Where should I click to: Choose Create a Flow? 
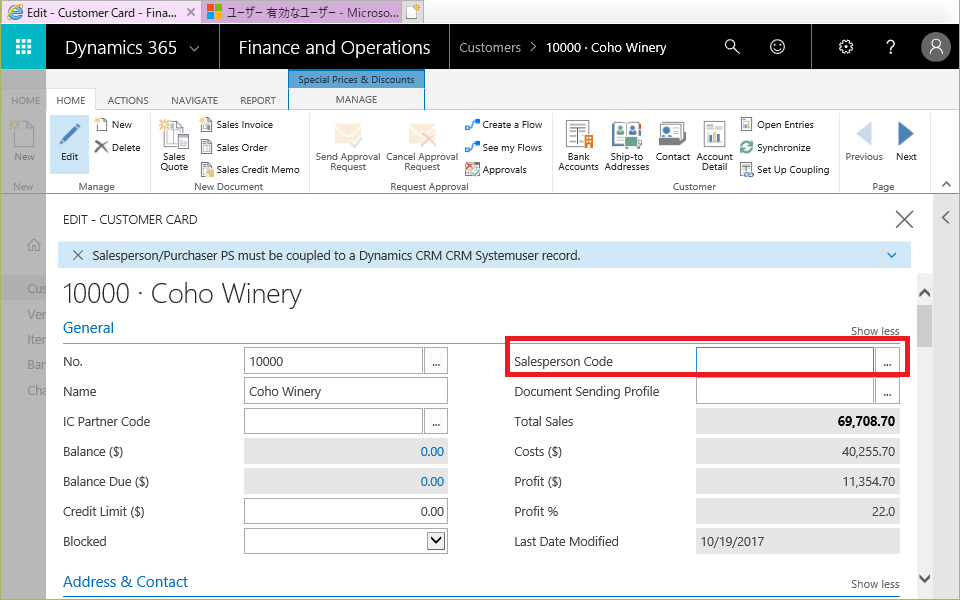pos(503,124)
